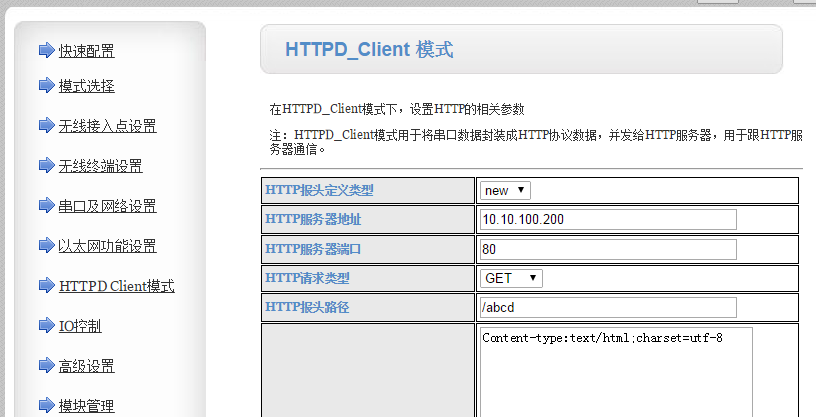Image resolution: width=816 pixels, height=417 pixels.
Task: Click the arrow icon beside HTTPD Client模式
Action: pyautogui.click(x=46, y=285)
